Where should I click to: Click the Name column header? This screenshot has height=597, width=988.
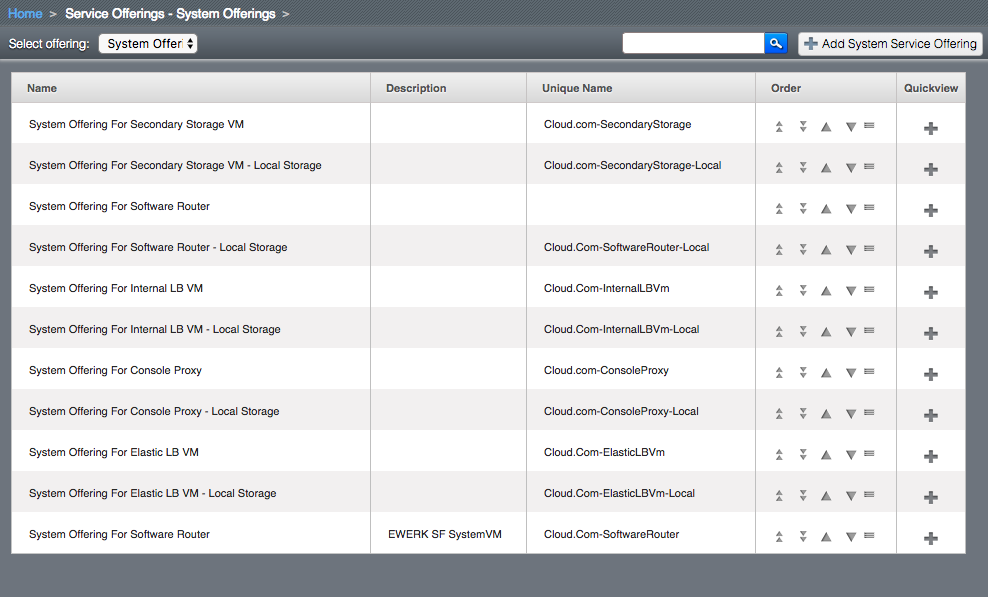coord(191,88)
